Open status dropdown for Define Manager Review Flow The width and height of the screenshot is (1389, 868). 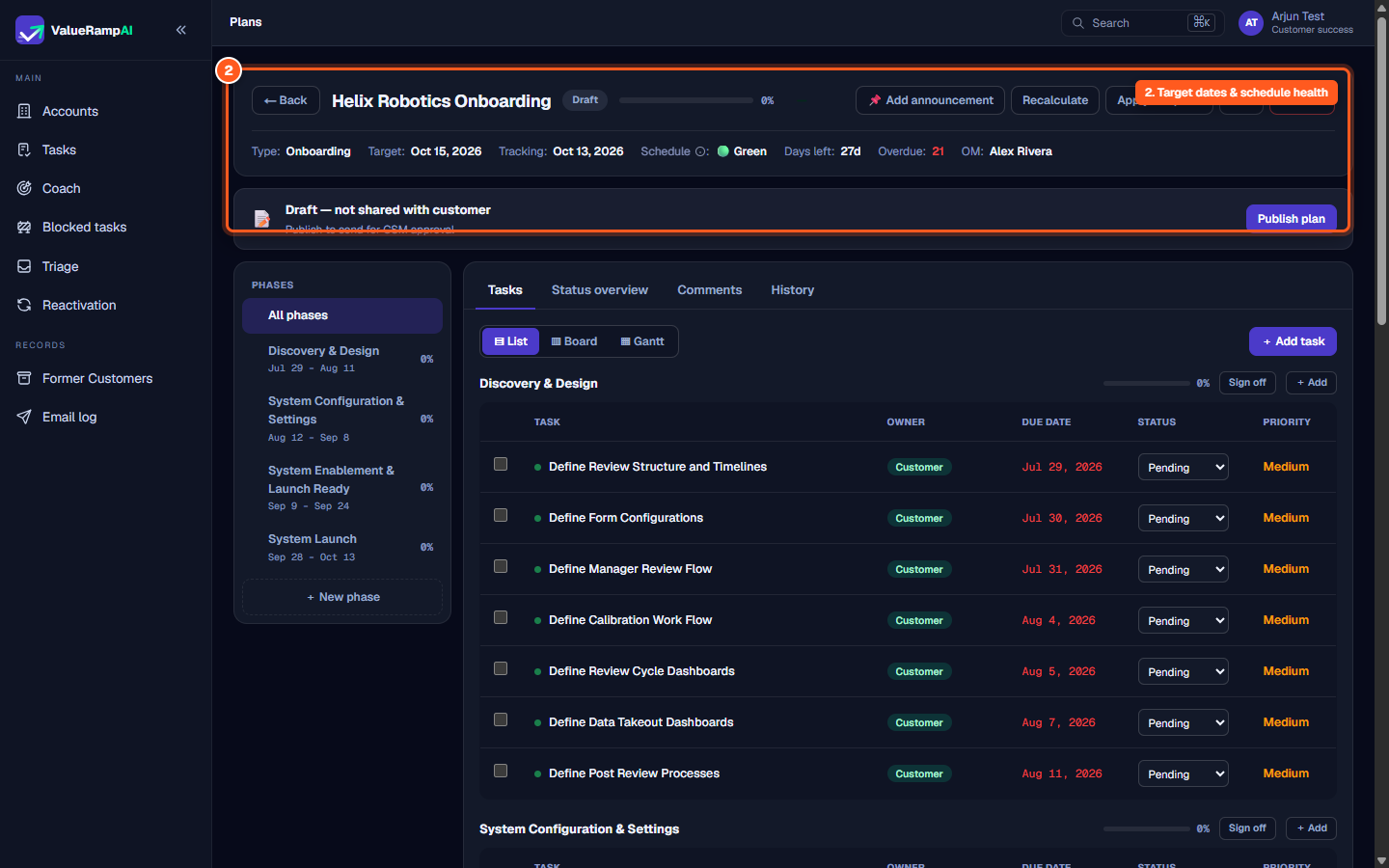pyautogui.click(x=1183, y=570)
